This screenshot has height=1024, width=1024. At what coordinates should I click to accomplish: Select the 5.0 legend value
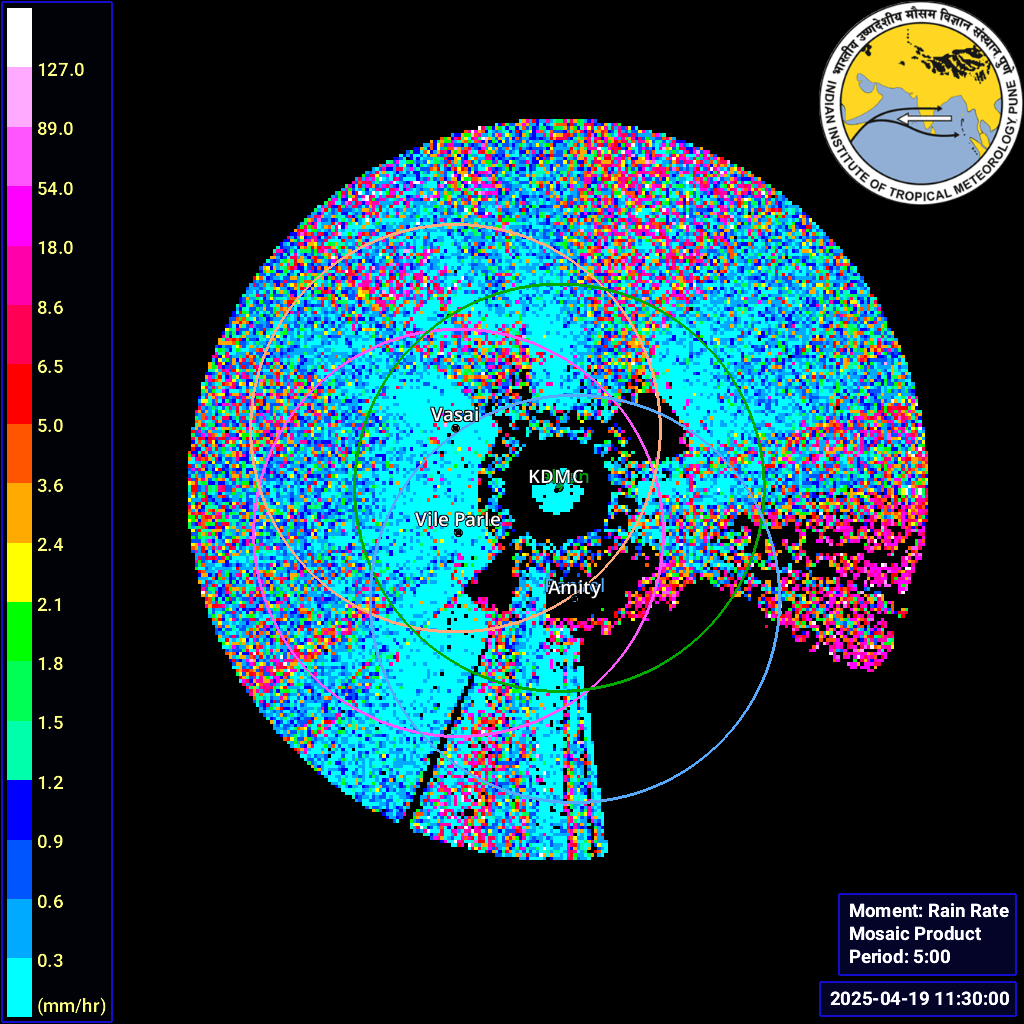point(50,426)
